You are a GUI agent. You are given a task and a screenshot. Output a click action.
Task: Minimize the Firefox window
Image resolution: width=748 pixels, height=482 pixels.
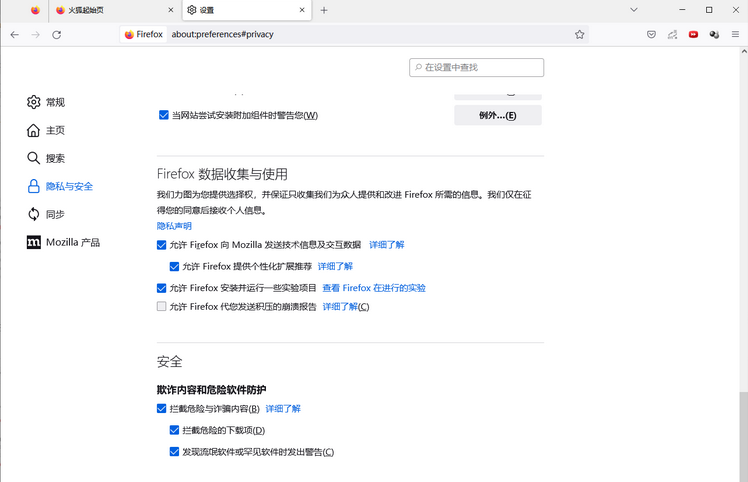coord(682,10)
